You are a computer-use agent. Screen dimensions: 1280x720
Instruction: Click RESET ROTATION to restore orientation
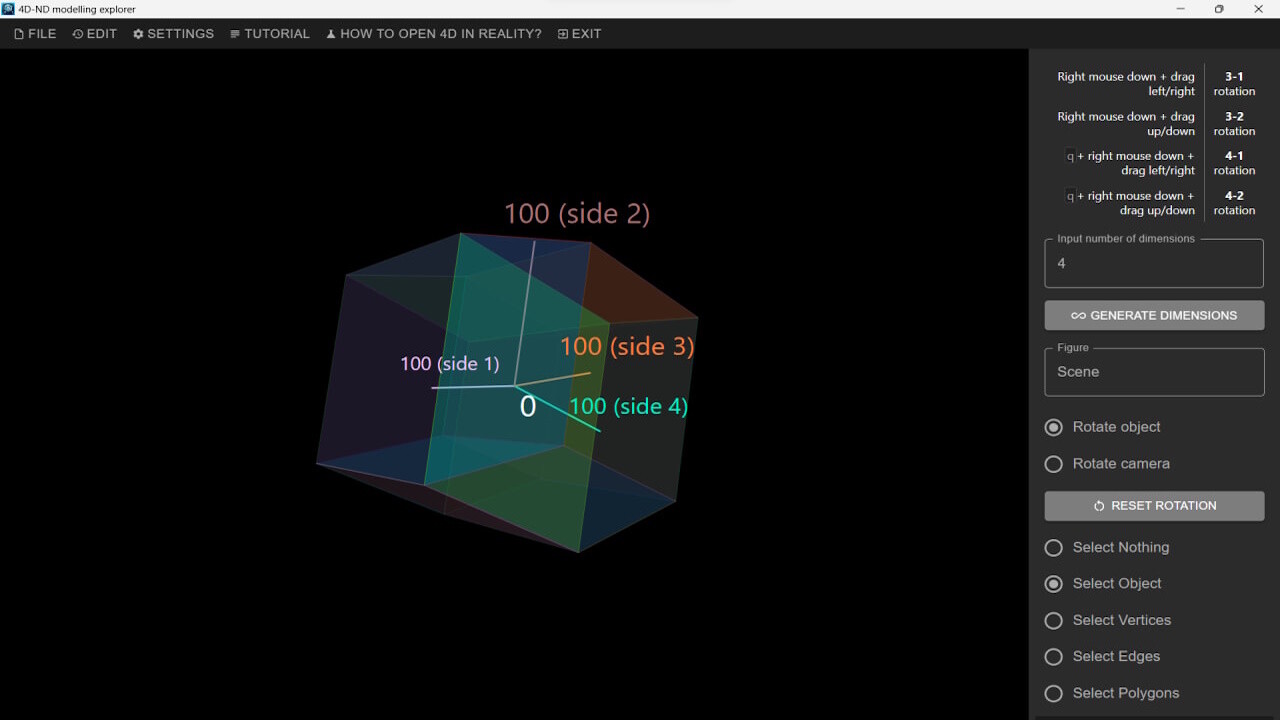click(1153, 505)
